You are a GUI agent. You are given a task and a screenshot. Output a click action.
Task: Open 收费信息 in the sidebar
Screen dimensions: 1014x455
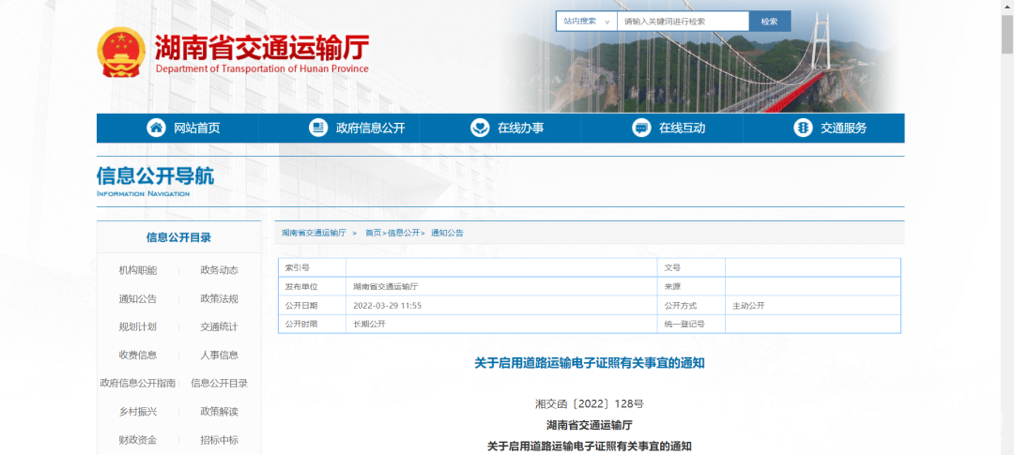click(138, 355)
